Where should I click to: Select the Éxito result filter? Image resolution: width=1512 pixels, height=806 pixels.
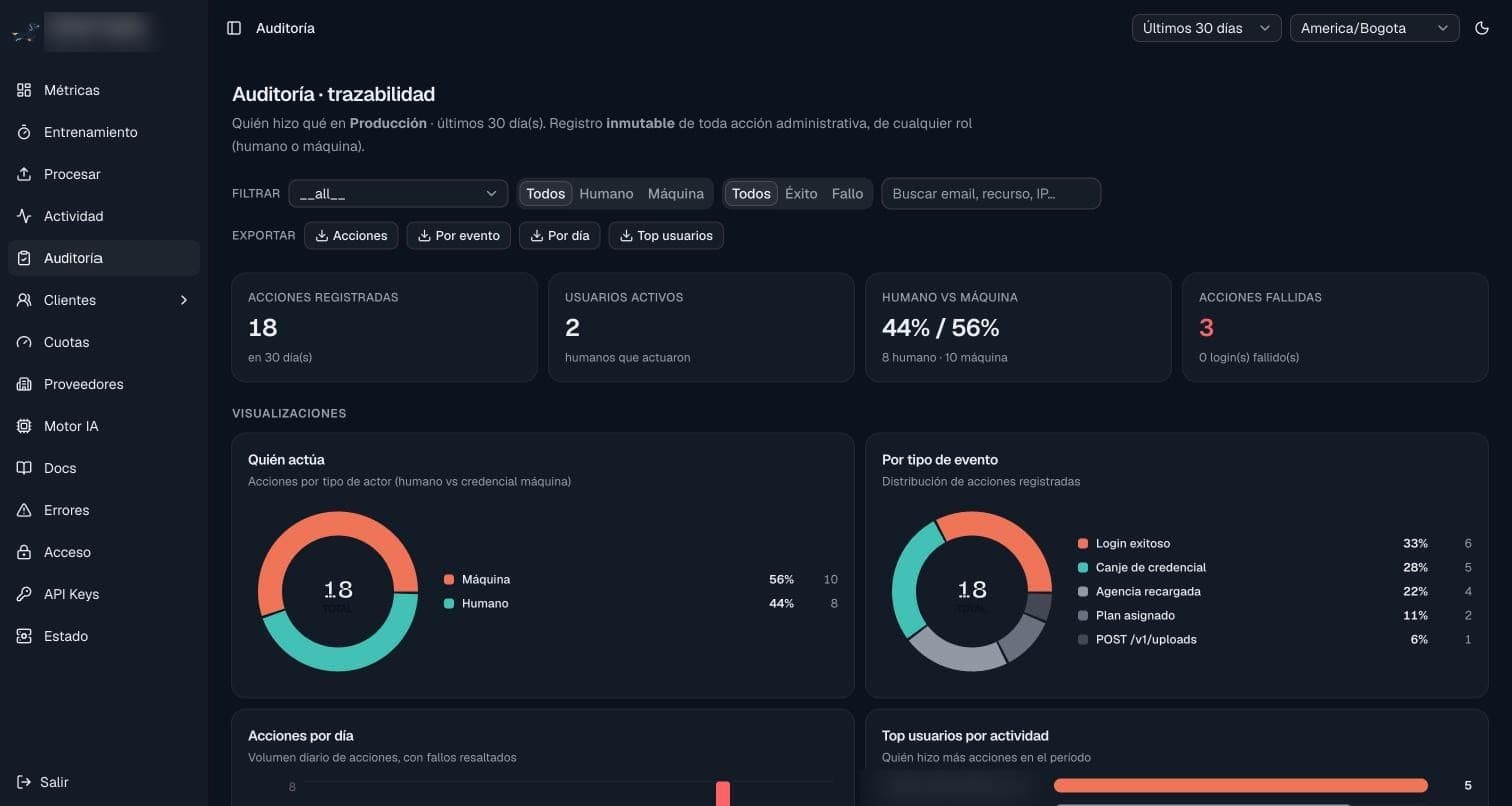[801, 194]
